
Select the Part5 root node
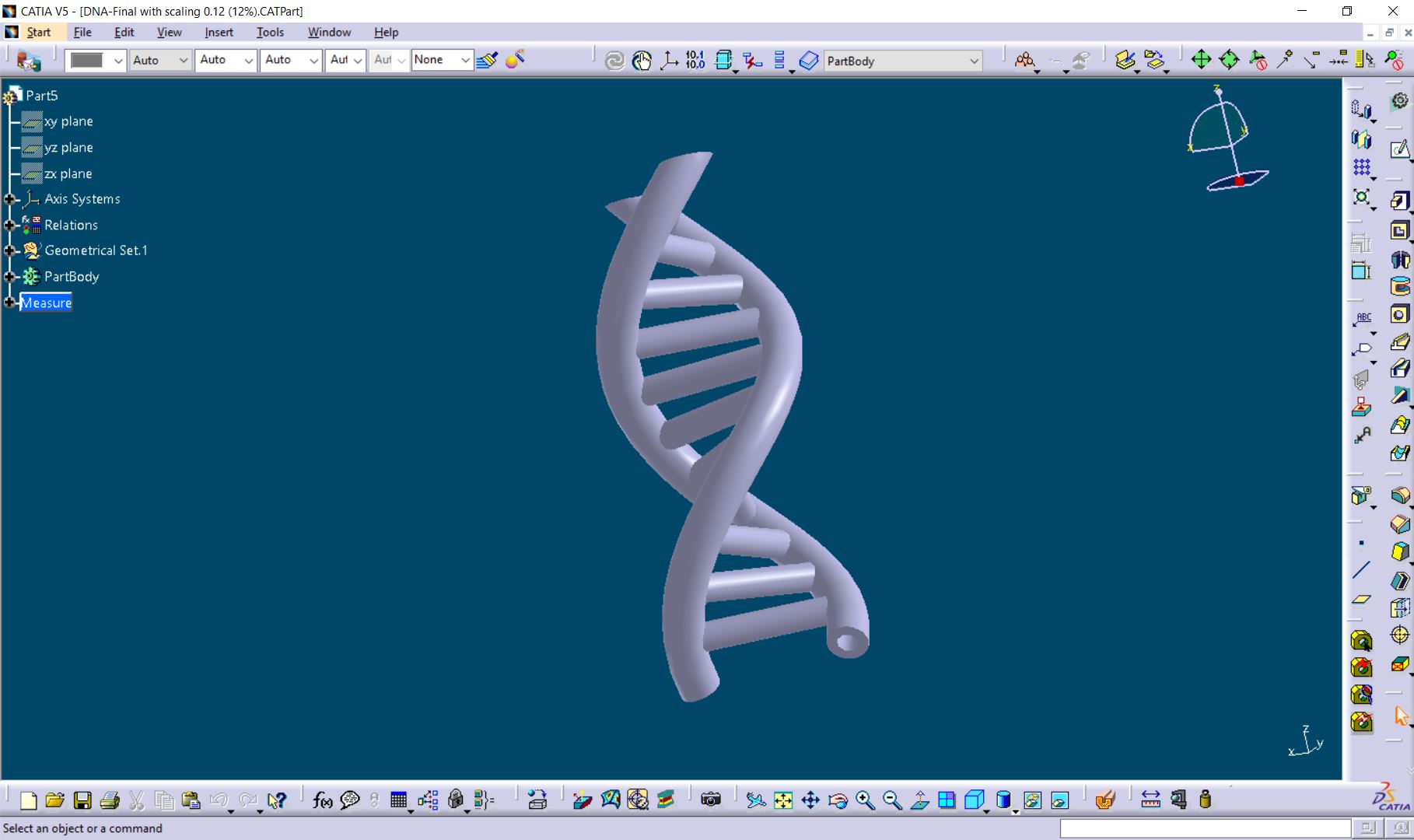[42, 96]
